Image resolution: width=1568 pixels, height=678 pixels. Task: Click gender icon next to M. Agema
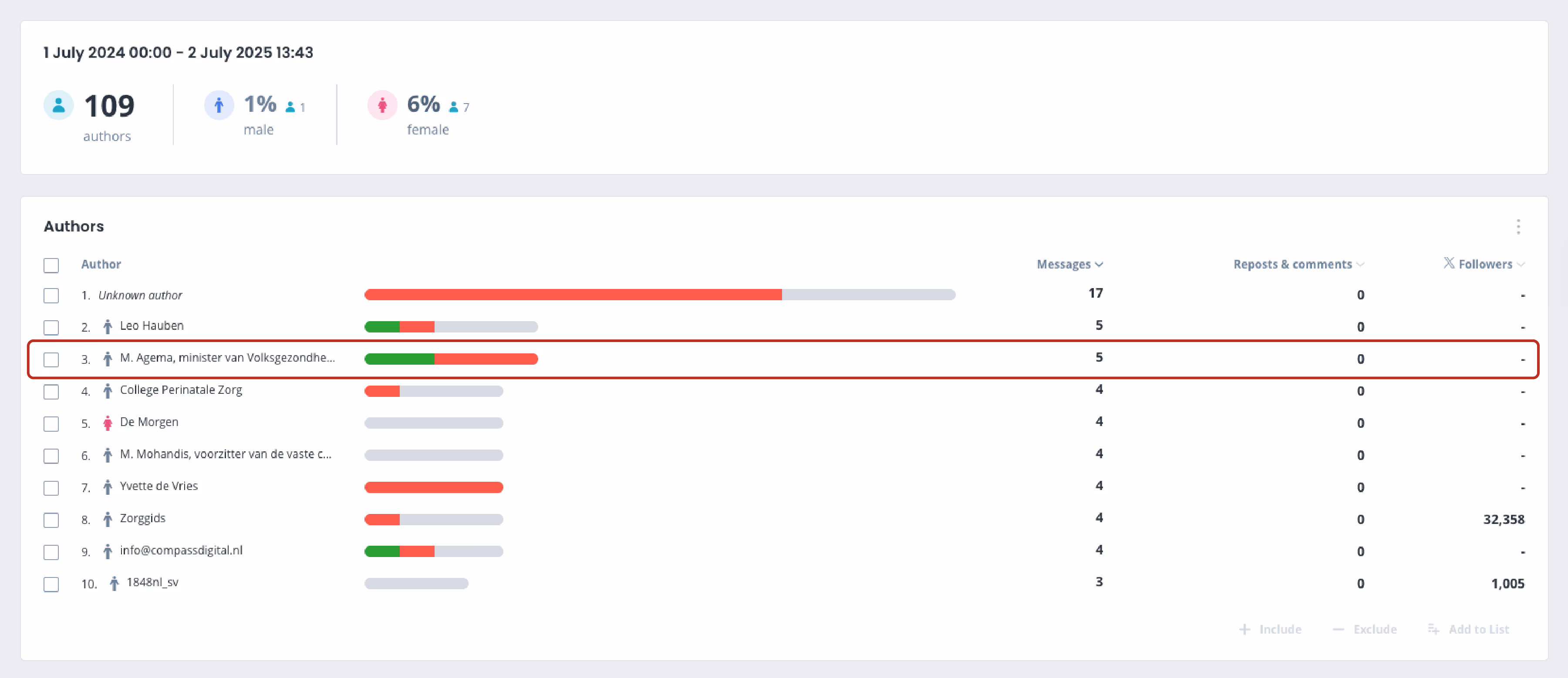(x=108, y=359)
